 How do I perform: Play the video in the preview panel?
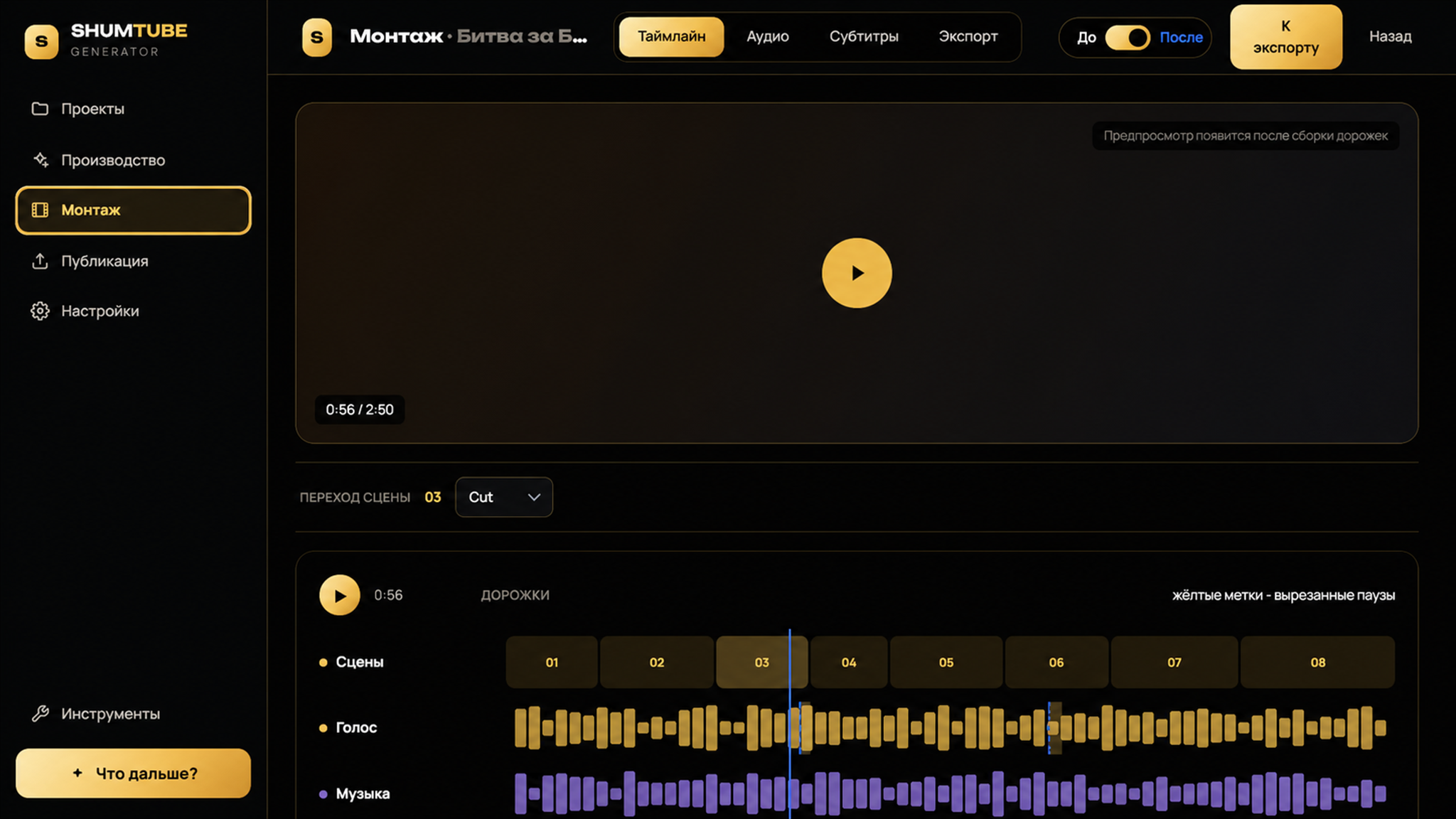[857, 273]
